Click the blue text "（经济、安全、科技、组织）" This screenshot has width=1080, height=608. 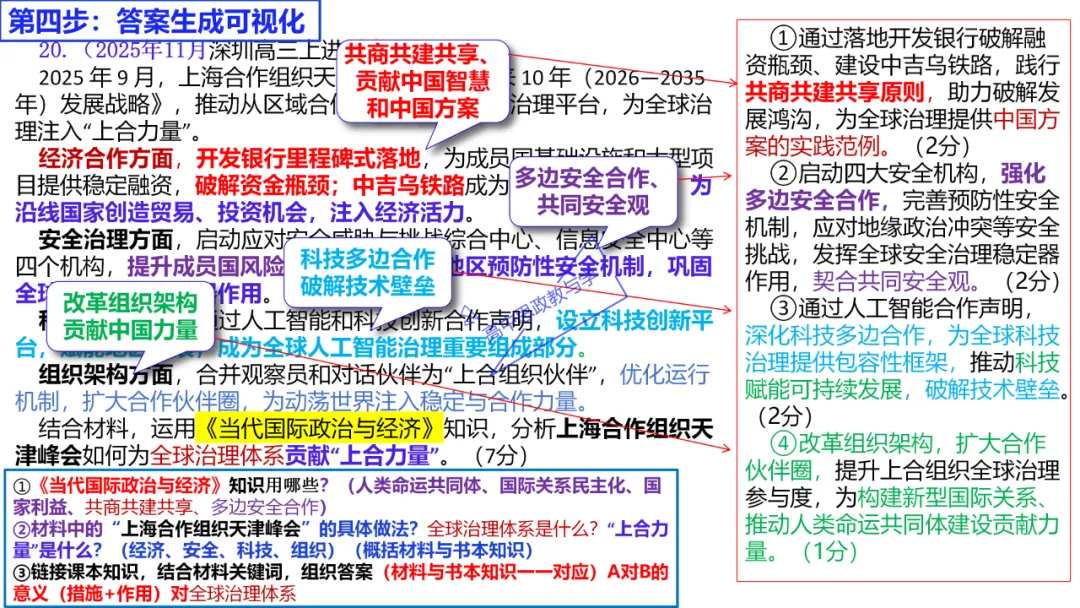coord(227,550)
